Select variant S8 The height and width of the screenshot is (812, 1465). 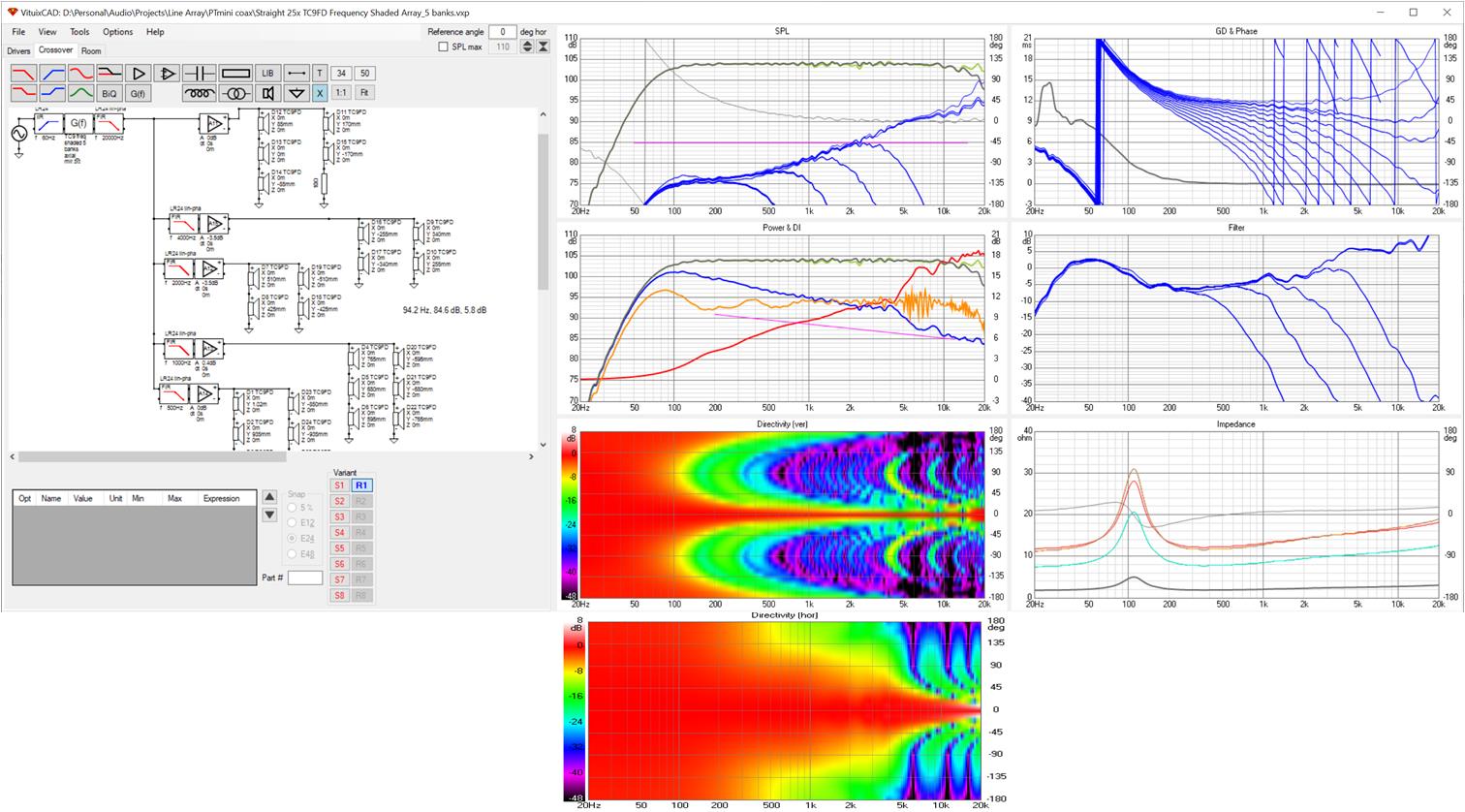point(339,595)
